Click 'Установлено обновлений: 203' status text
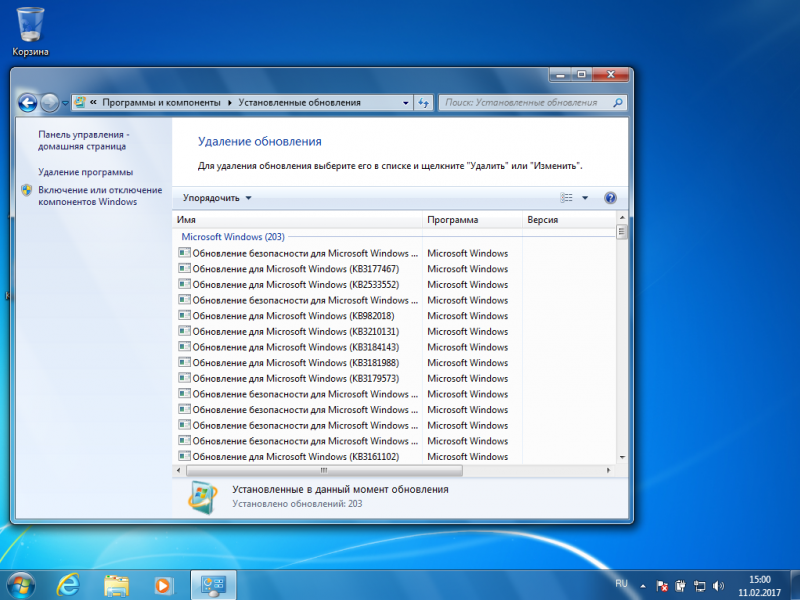The image size is (800, 600). 297,504
